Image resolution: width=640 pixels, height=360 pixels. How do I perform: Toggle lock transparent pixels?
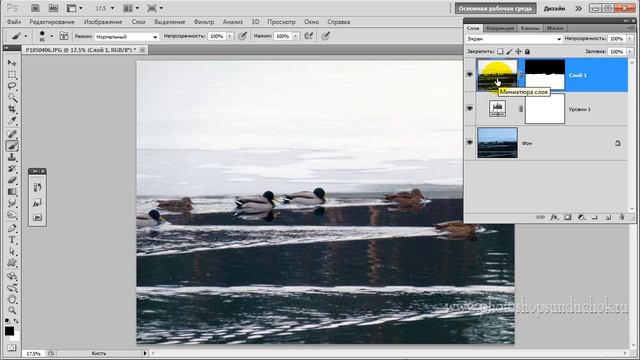pos(500,51)
